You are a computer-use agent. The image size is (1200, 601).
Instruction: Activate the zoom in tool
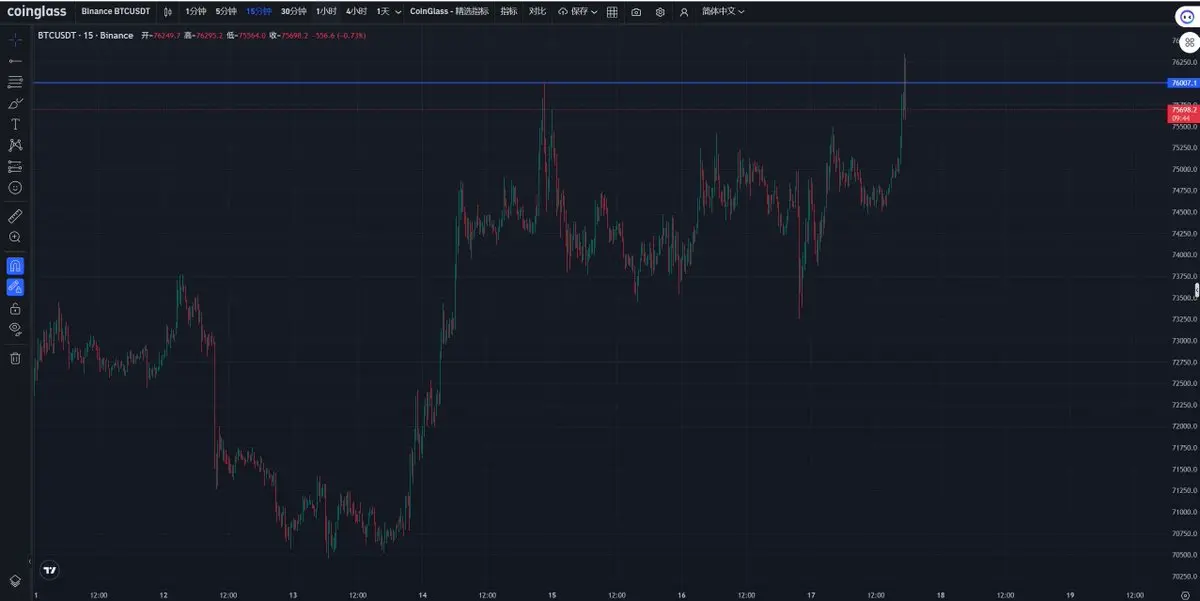[x=15, y=237]
